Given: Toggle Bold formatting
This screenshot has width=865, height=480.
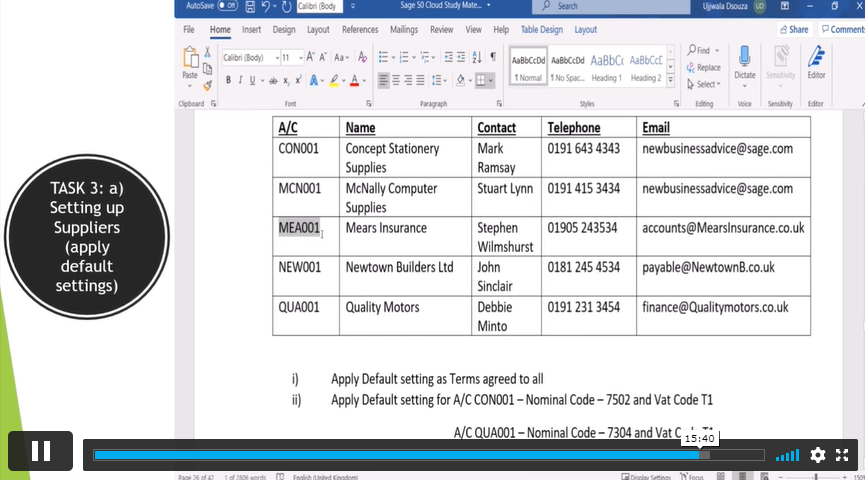Looking at the screenshot, I should pos(228,81).
